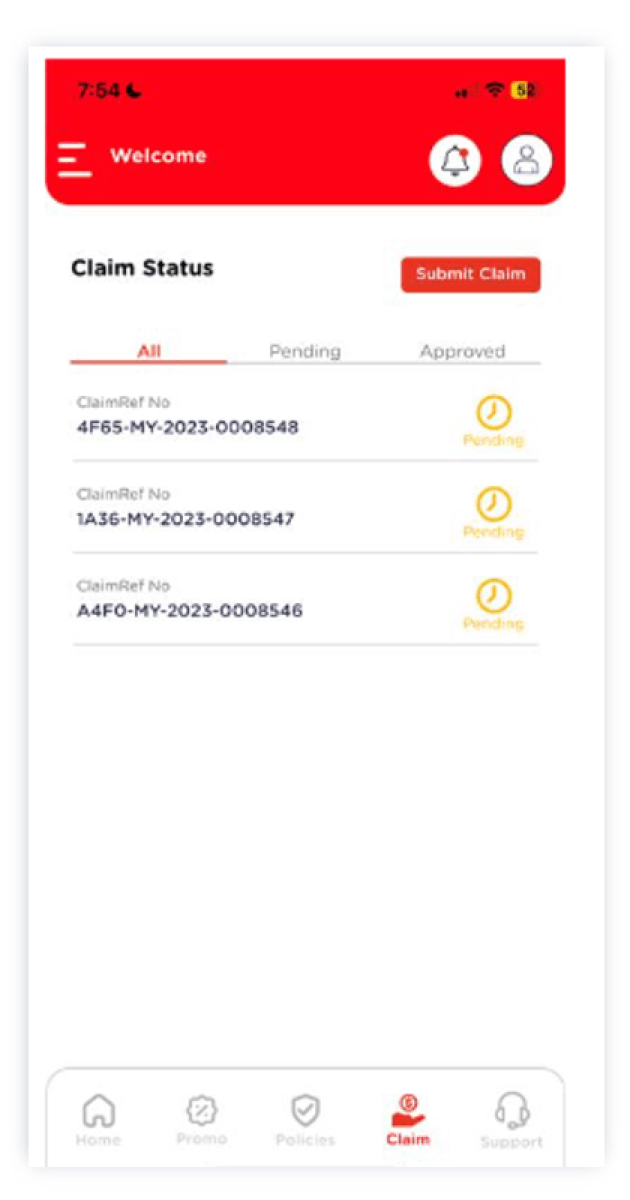Open the Promo section icon

point(202,1108)
